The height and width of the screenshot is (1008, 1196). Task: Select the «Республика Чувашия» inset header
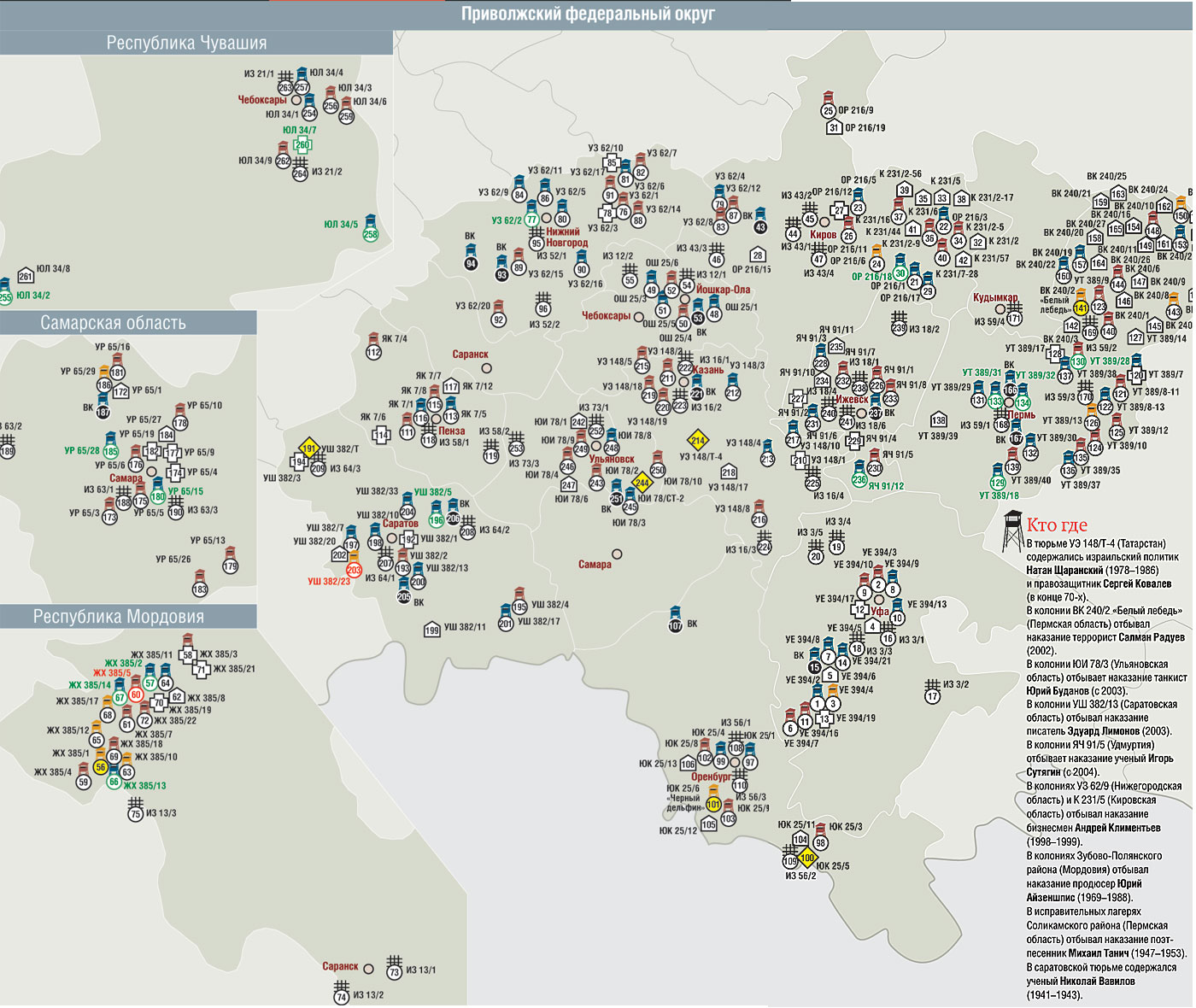point(186,43)
